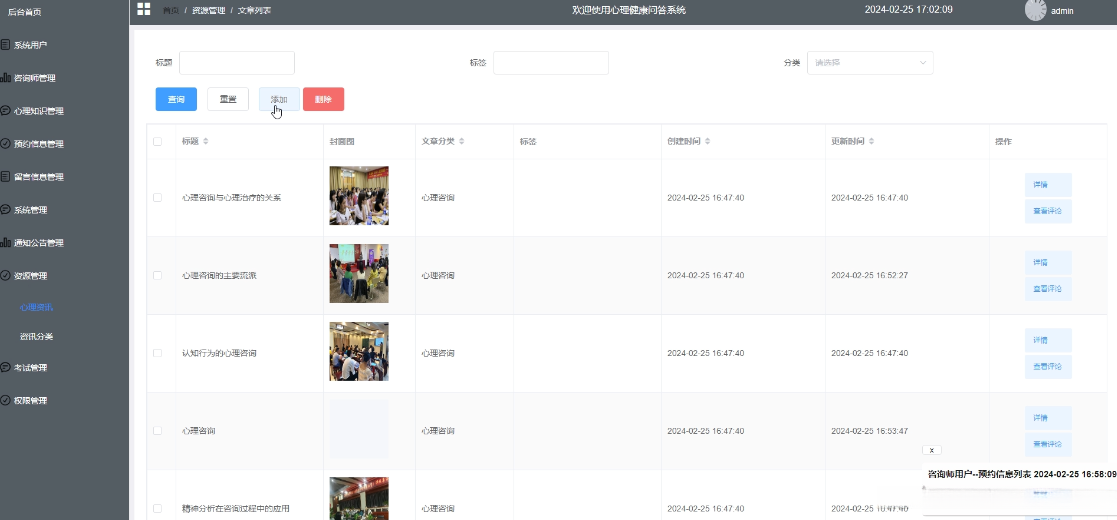The height and width of the screenshot is (520, 1117).
Task: Click 查看评论 for 心理咨询的主要流派
Action: tap(1048, 288)
